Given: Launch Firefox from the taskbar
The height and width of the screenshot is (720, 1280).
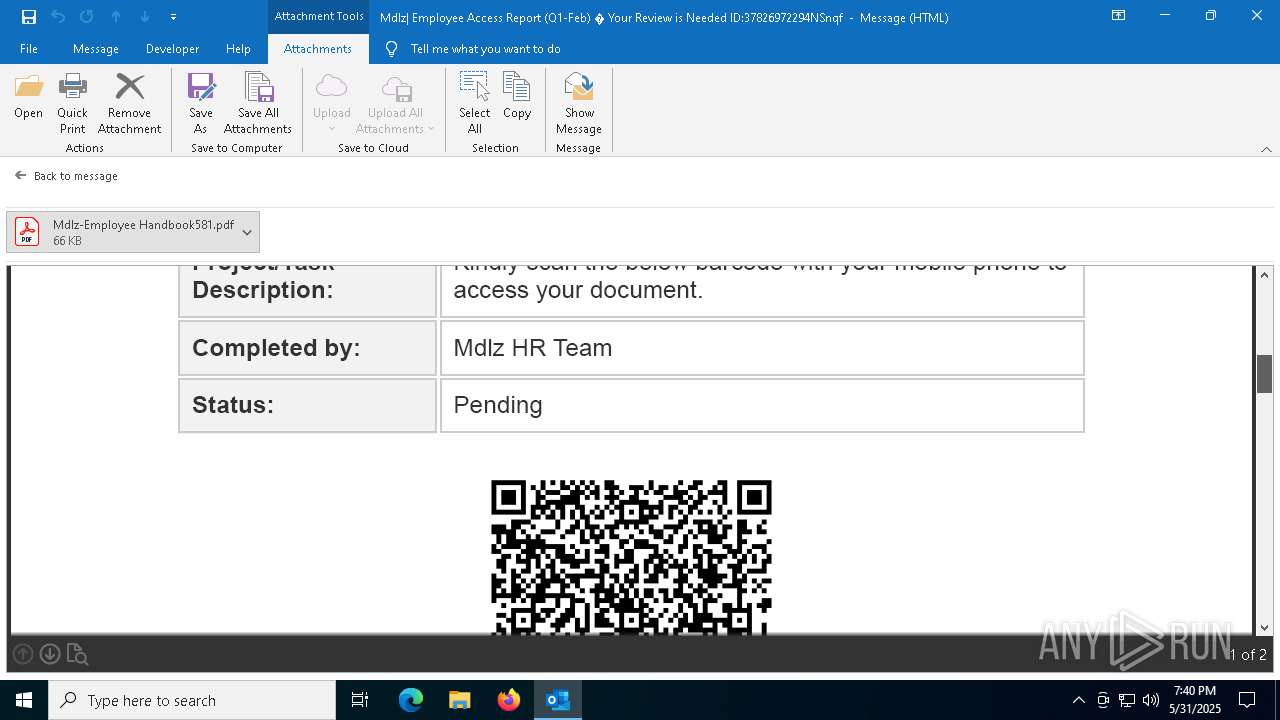Looking at the screenshot, I should (x=508, y=700).
